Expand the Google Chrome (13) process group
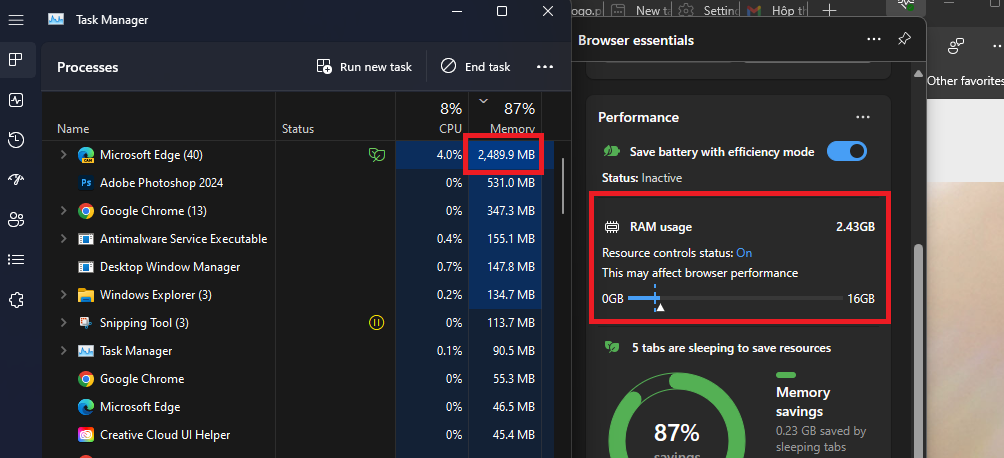Screen dimensions: 1004x458 63,211
